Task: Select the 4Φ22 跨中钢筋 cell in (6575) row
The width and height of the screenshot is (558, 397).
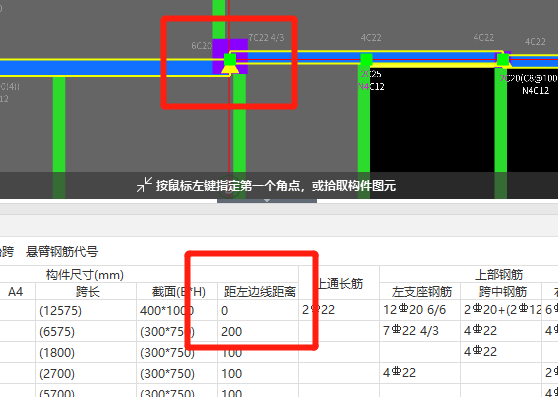Action: (501, 332)
